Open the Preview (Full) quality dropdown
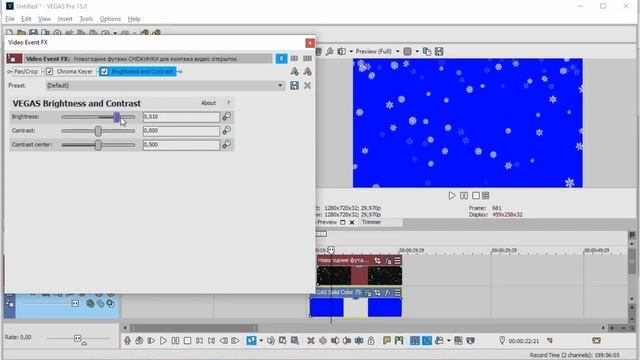The width and height of the screenshot is (640, 360). [x=377, y=51]
